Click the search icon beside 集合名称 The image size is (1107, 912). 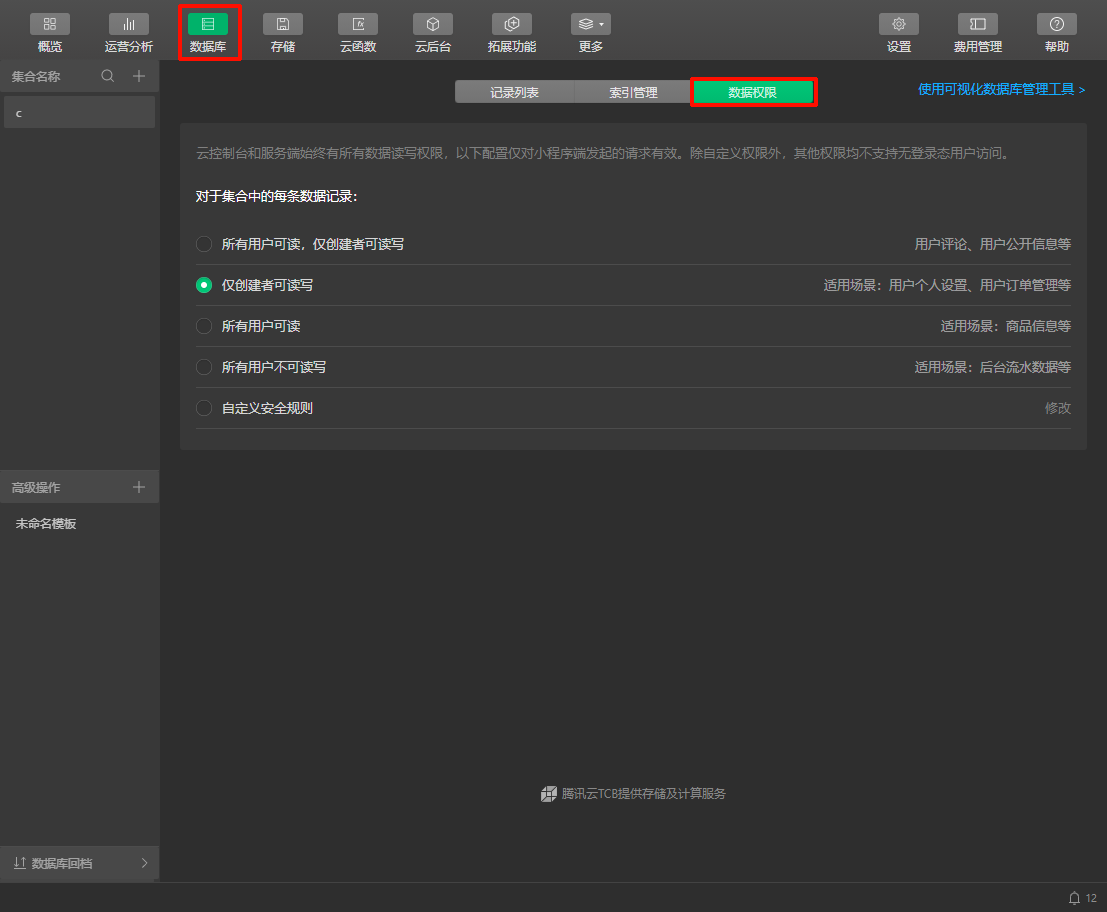[108, 76]
